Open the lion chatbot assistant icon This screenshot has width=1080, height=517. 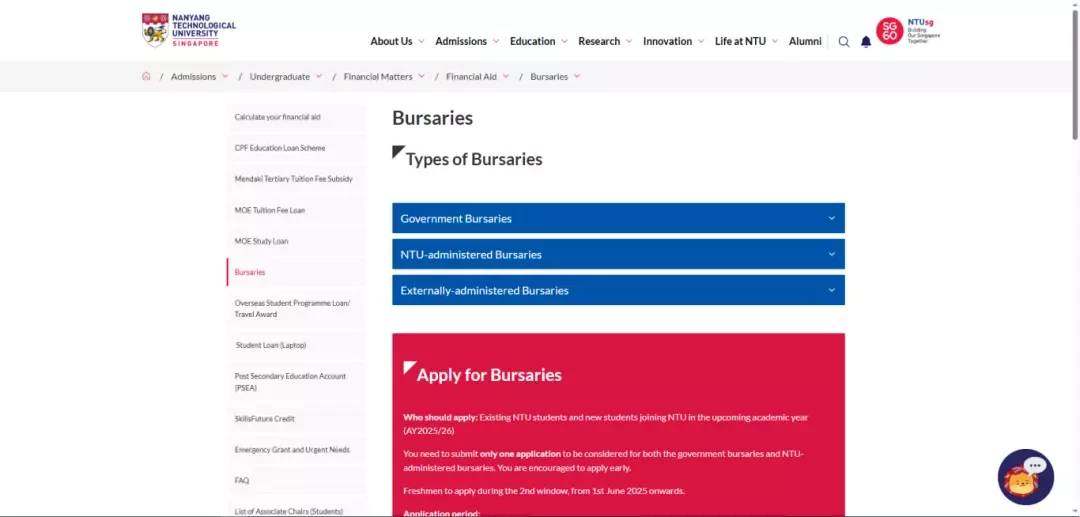coord(1026,477)
